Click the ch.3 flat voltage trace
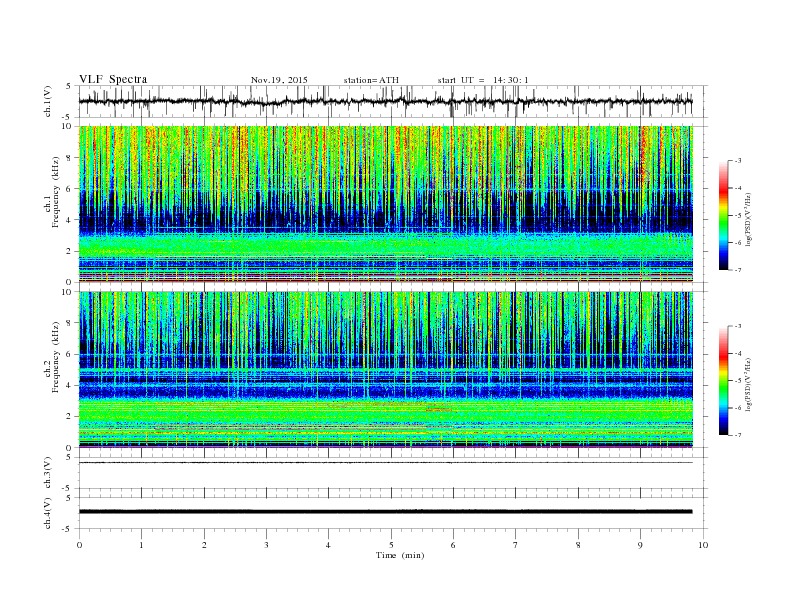This screenshot has height=612, width=792. coord(386,463)
